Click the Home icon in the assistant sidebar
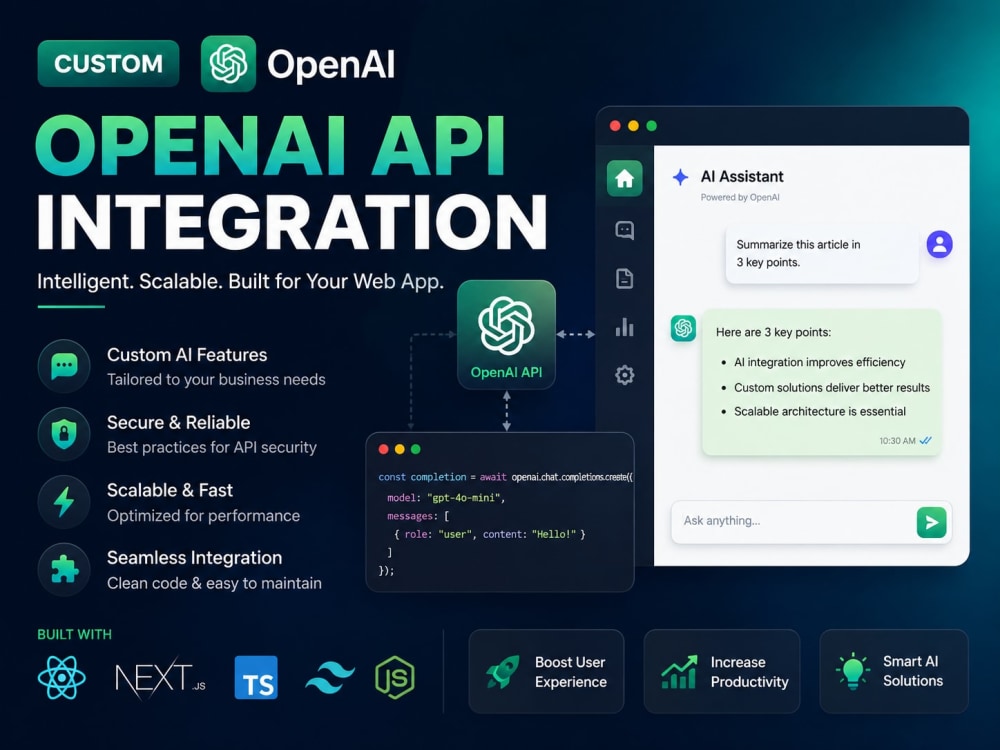This screenshot has height=750, width=1000. click(624, 179)
